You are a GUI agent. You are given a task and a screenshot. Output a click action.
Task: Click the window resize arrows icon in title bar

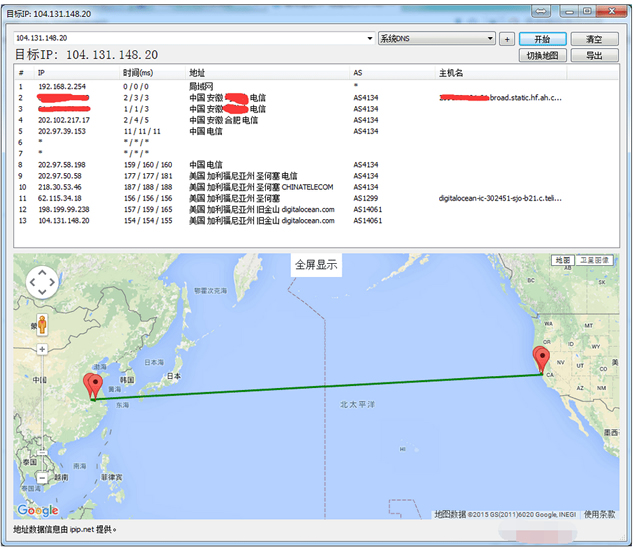[541, 11]
